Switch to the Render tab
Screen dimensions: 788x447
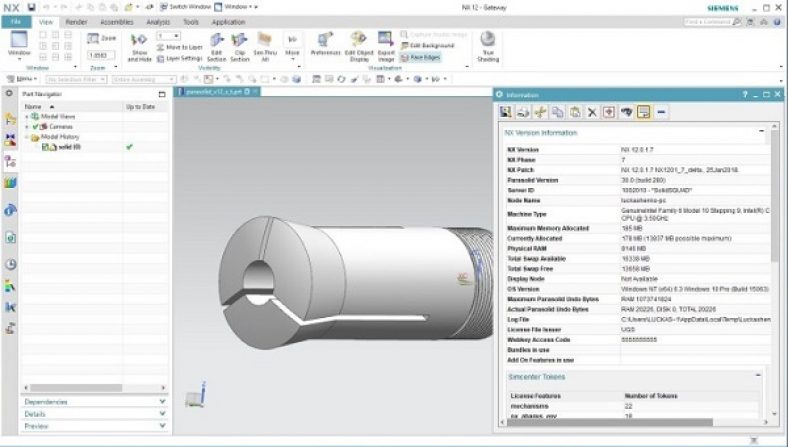click(x=76, y=22)
